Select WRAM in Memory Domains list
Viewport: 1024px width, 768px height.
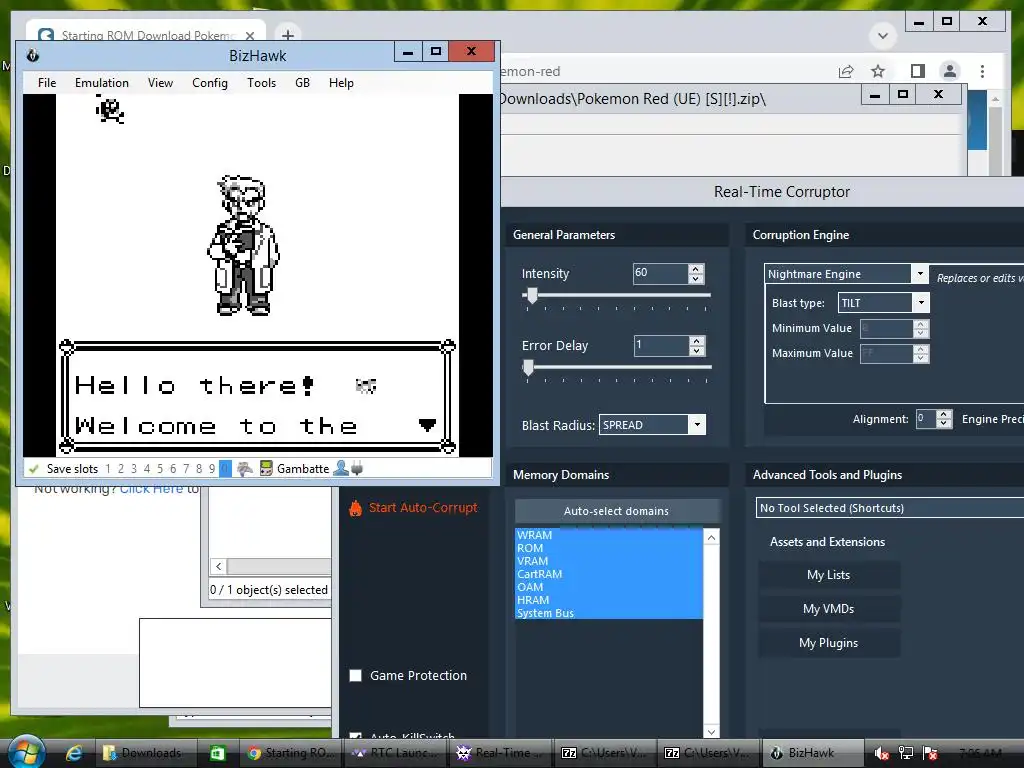[x=609, y=535]
